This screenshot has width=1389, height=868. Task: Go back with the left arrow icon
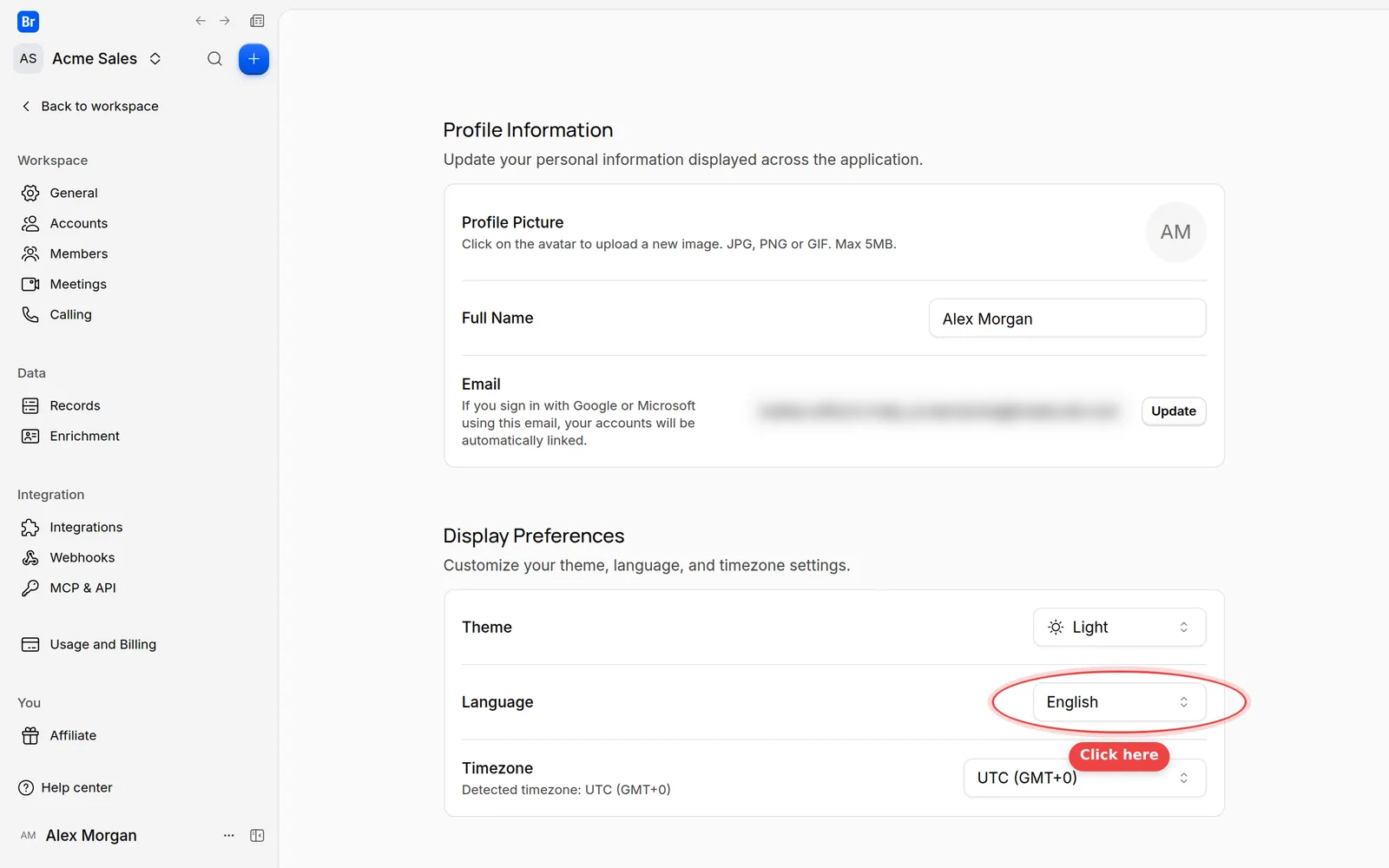(201, 21)
